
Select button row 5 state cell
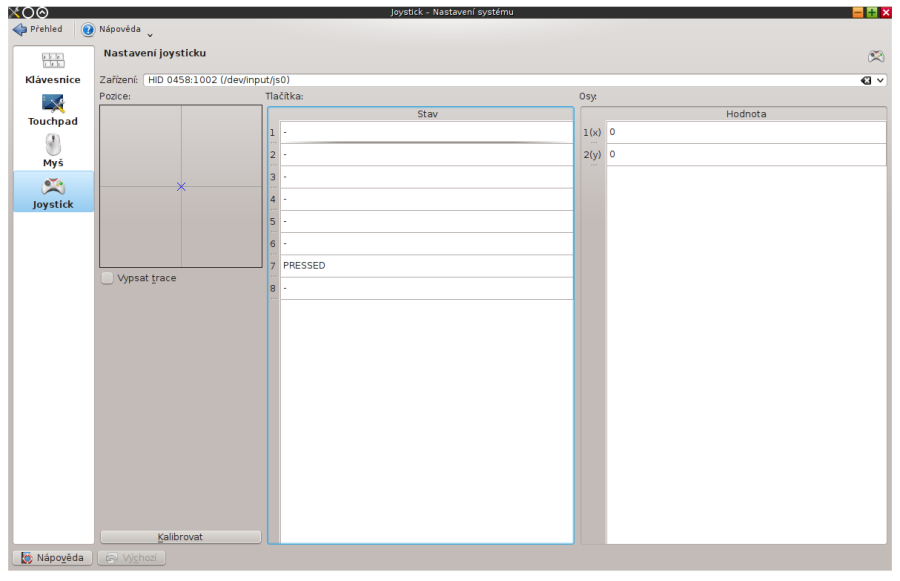[x=426, y=222]
